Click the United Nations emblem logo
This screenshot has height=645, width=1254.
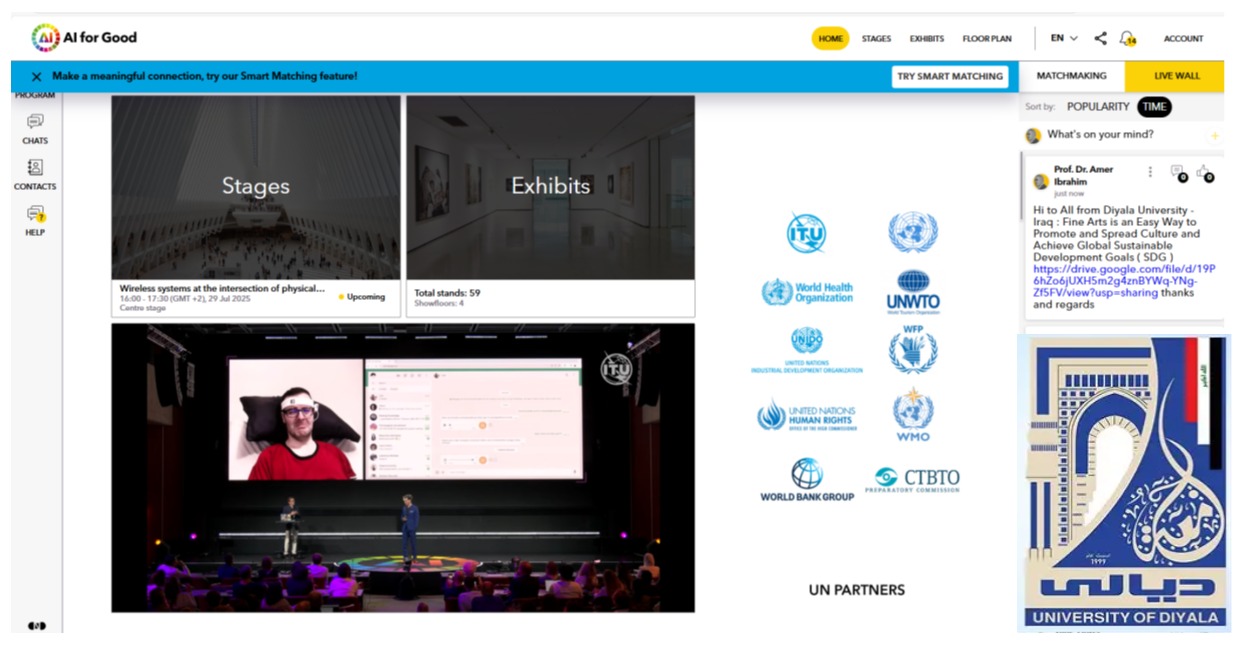[x=912, y=232]
